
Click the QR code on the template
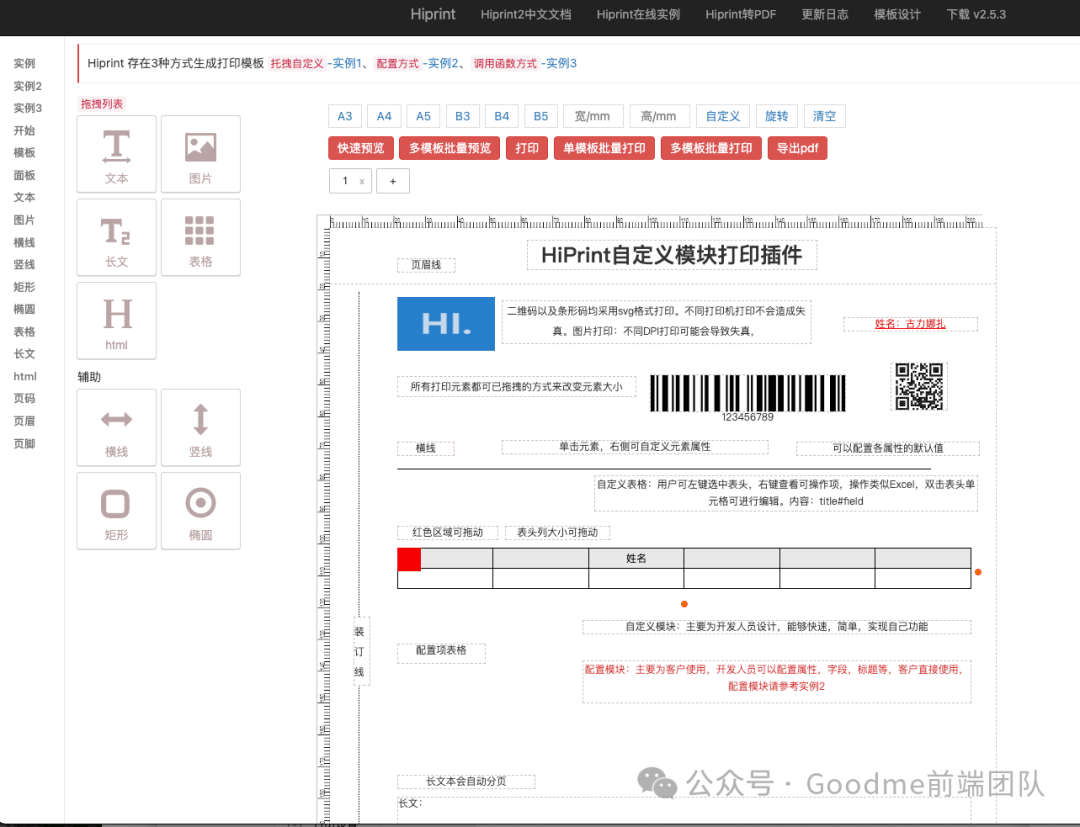918,386
